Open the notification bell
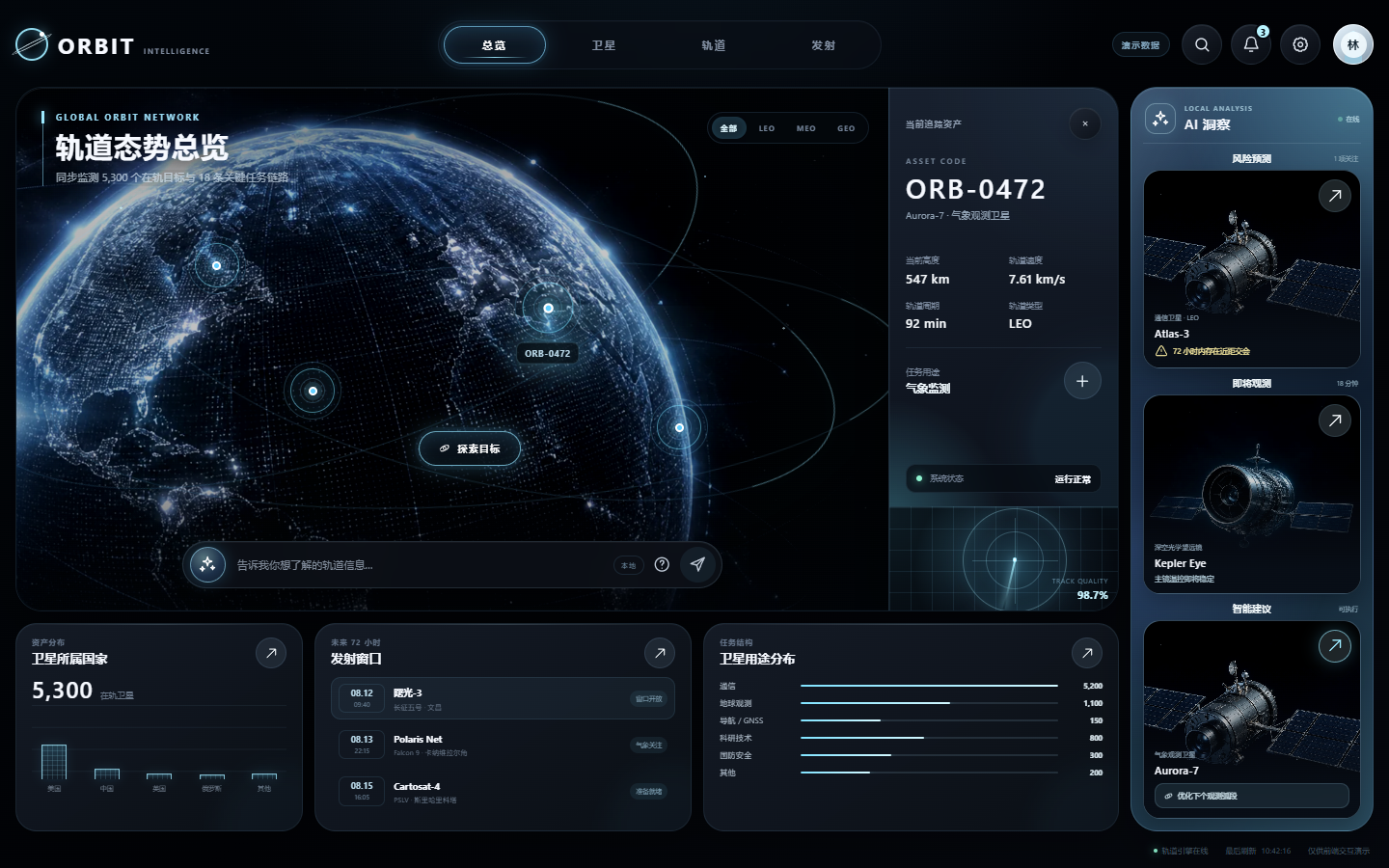This screenshot has height=868, width=1389. [1251, 44]
